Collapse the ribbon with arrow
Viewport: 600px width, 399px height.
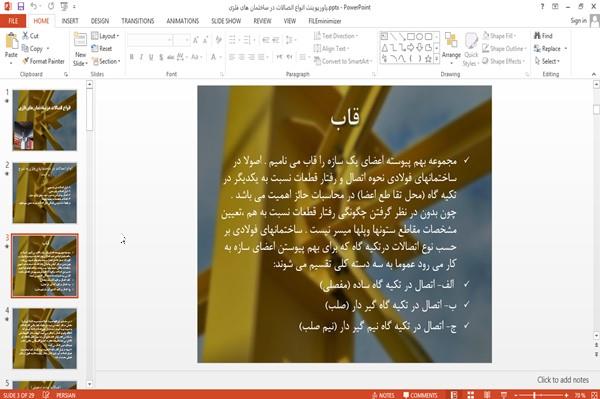click(594, 74)
